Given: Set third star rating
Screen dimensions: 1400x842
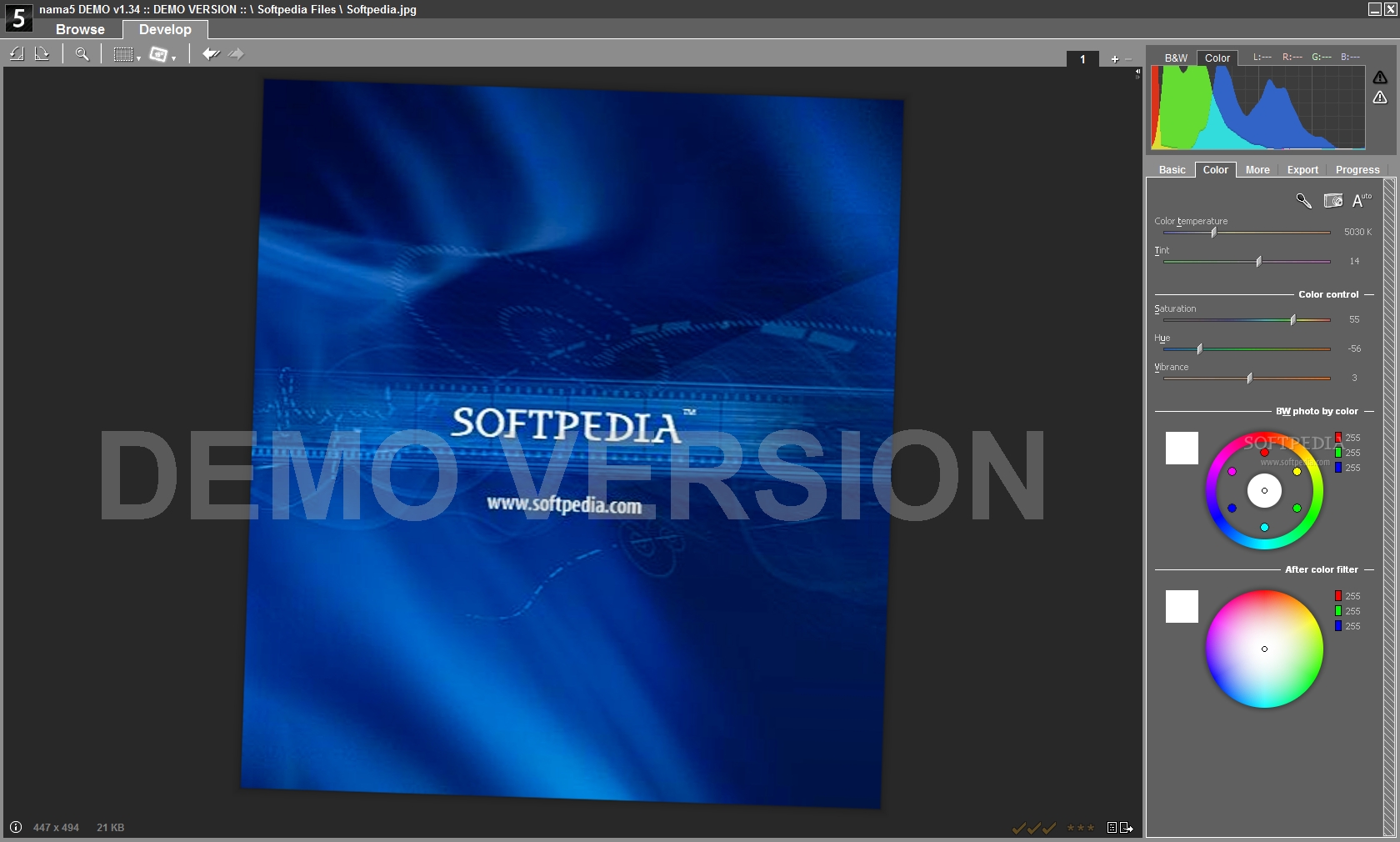Looking at the screenshot, I should pos(1091,828).
